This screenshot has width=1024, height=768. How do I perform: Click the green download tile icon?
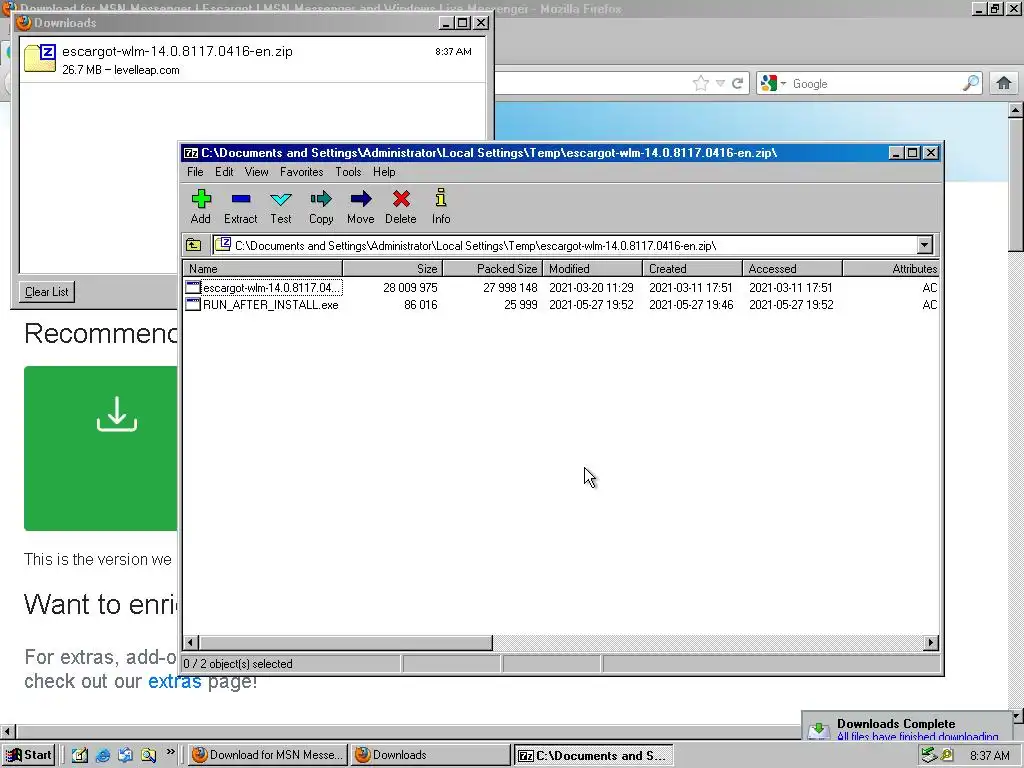point(117,414)
